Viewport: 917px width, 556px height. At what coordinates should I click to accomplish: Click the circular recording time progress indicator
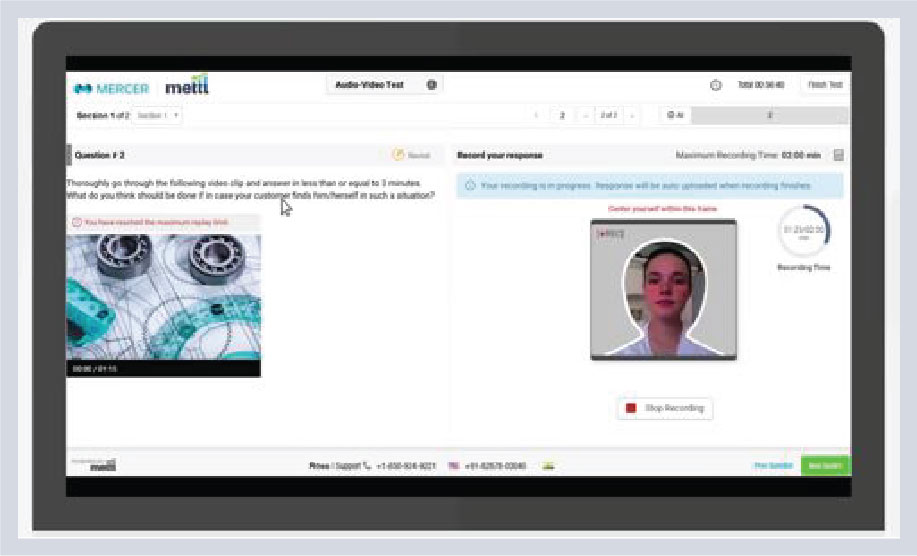[803, 233]
